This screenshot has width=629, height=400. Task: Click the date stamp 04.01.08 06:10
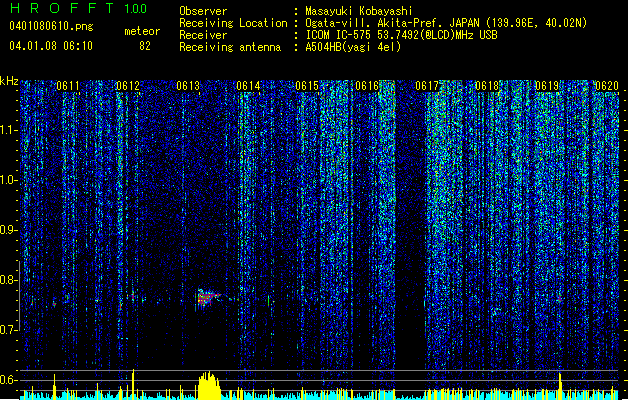[x=51, y=45]
